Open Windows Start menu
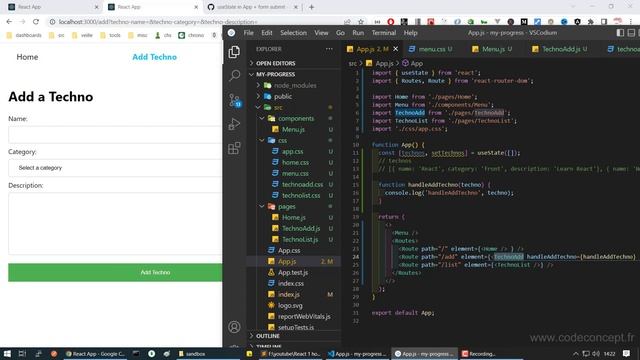 7,354
